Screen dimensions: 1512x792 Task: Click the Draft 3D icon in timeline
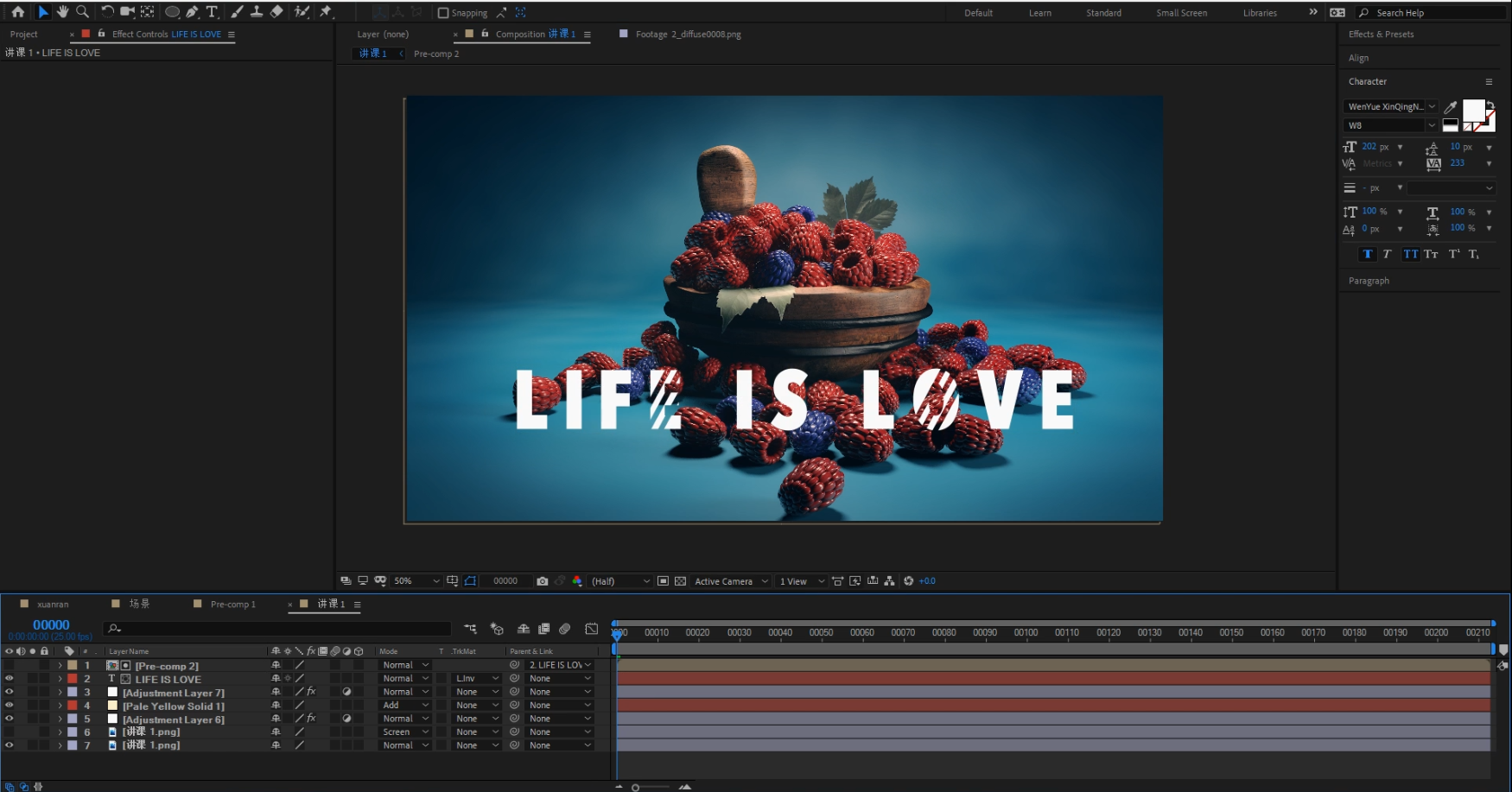coord(497,629)
